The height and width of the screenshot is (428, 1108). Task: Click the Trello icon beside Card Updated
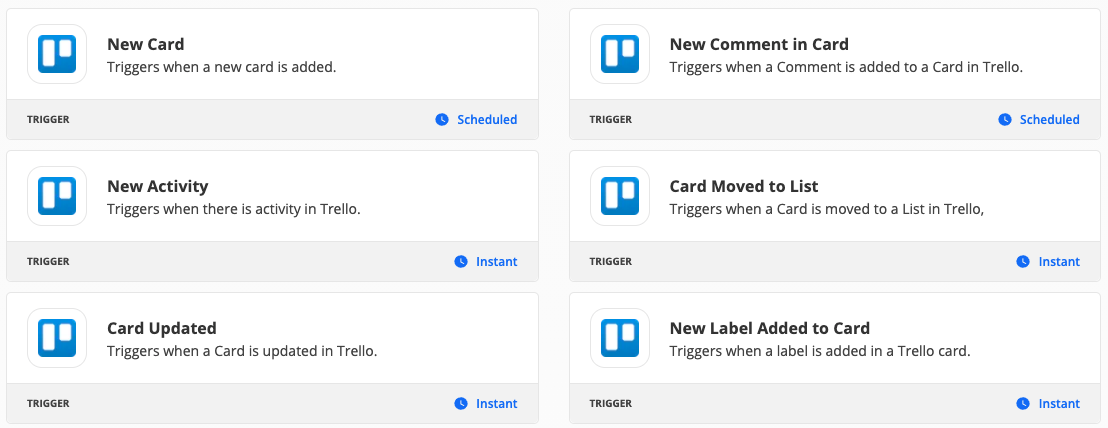[x=57, y=338]
